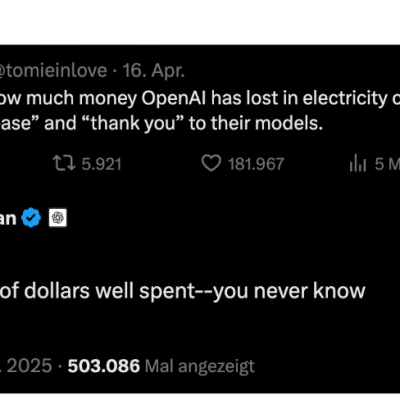400x400 pixels.
Task: Click the line ending "to their models."
Action: point(161,124)
